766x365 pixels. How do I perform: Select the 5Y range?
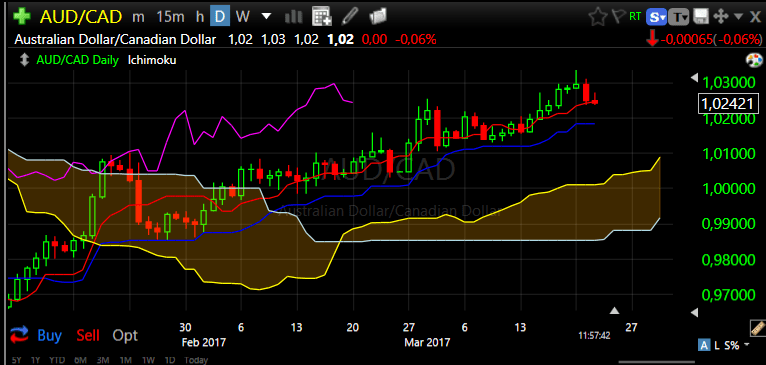click(x=17, y=360)
